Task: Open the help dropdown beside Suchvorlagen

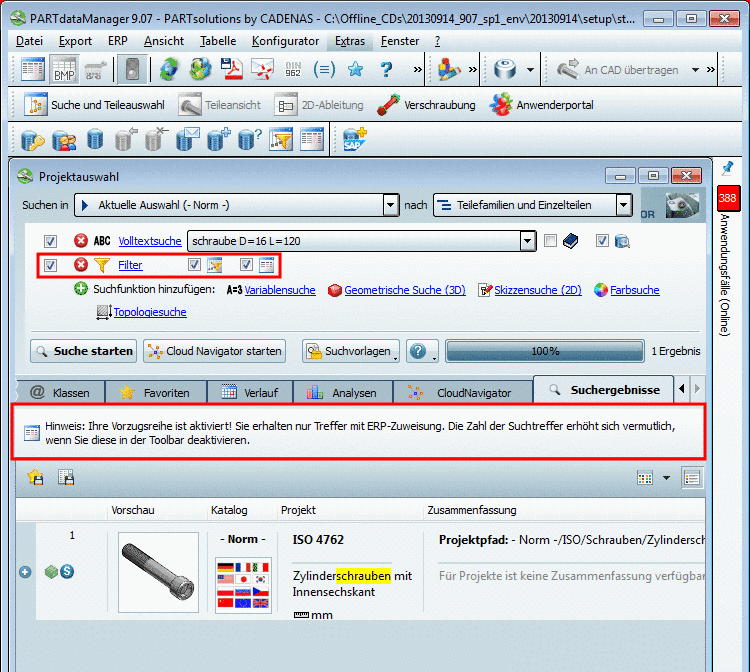Action: pos(422,351)
